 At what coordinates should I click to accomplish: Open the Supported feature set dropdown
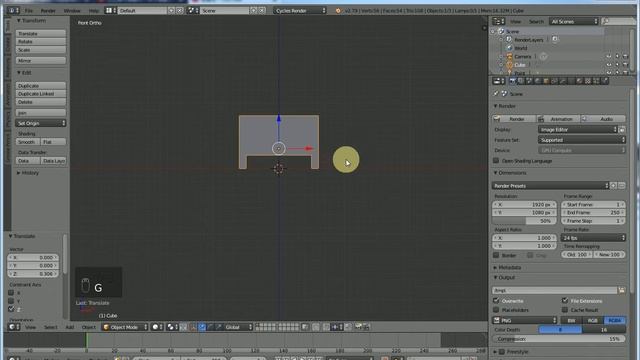click(582, 140)
